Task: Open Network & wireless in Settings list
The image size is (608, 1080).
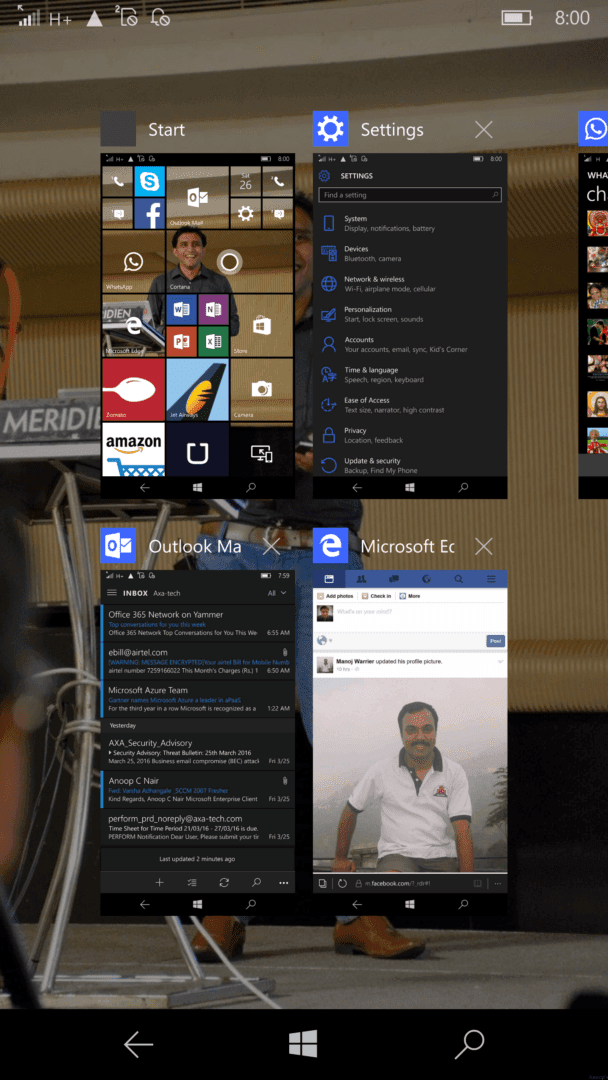Action: click(x=410, y=284)
